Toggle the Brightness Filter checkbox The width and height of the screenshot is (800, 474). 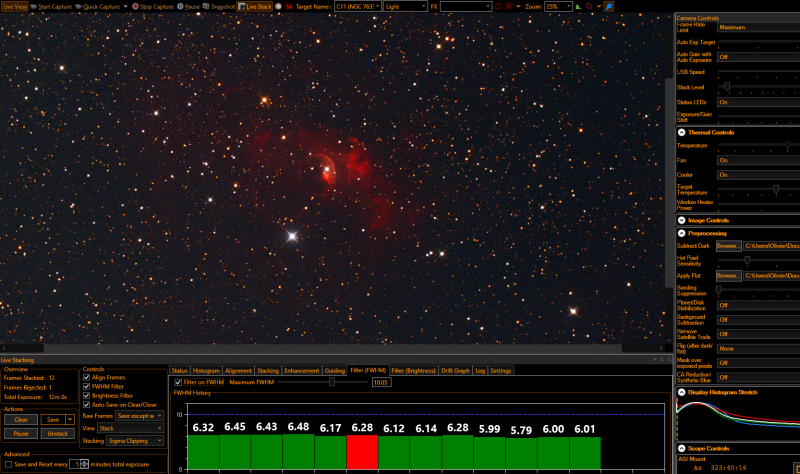86,396
